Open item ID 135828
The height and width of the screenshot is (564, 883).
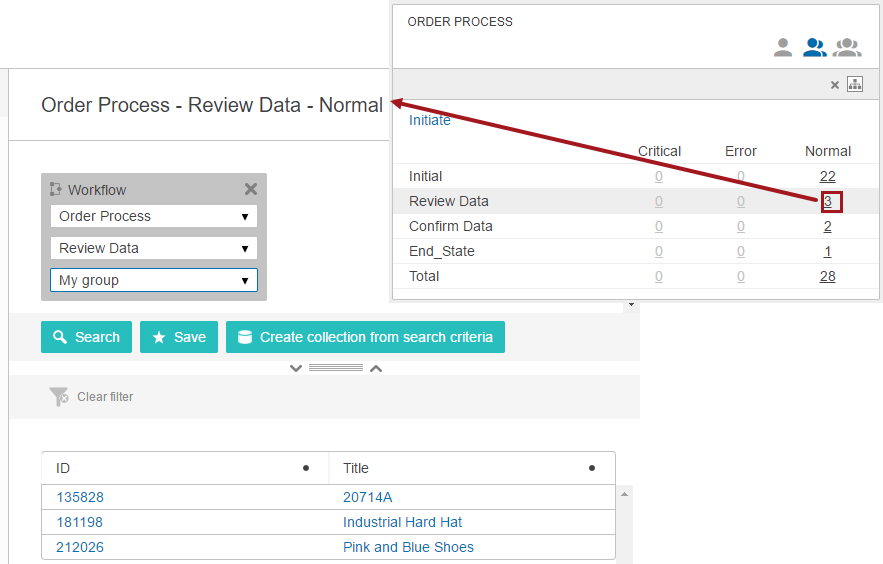(x=80, y=498)
